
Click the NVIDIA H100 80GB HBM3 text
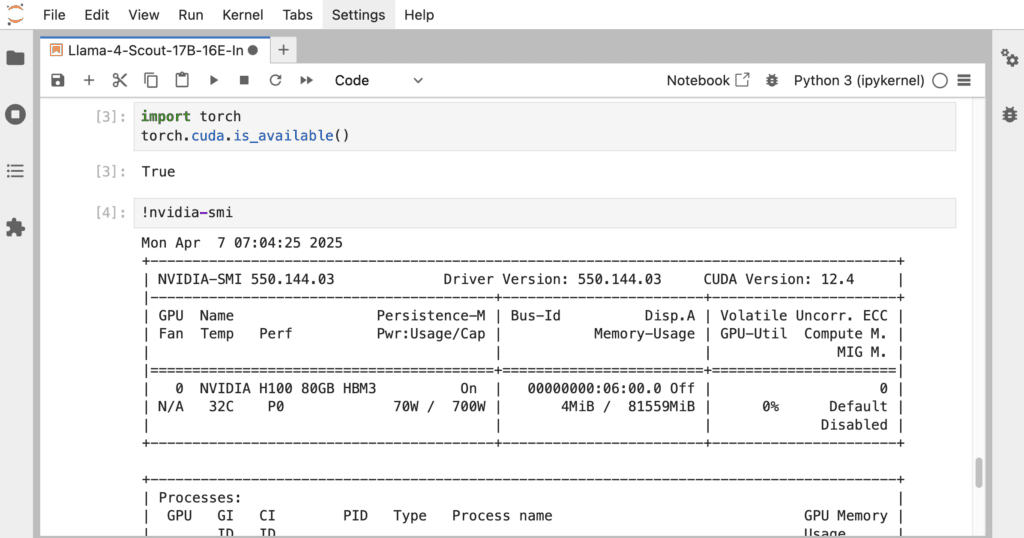(x=288, y=388)
